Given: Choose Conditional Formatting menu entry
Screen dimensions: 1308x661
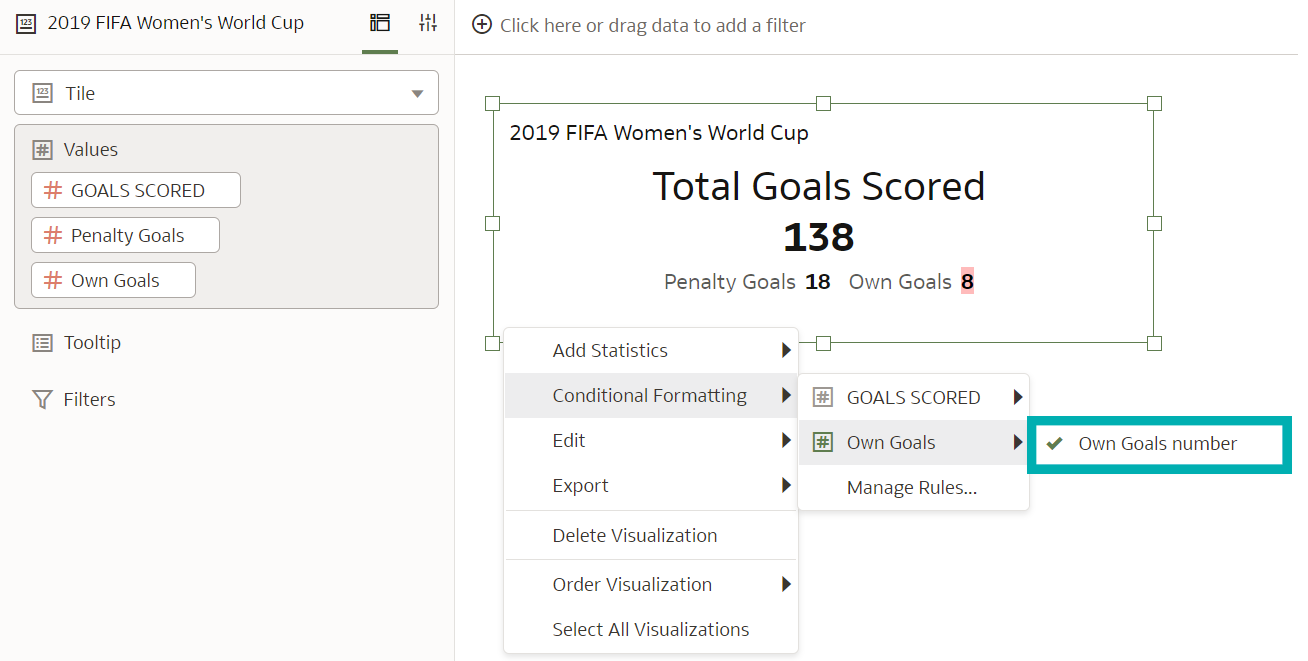Looking at the screenshot, I should [651, 395].
